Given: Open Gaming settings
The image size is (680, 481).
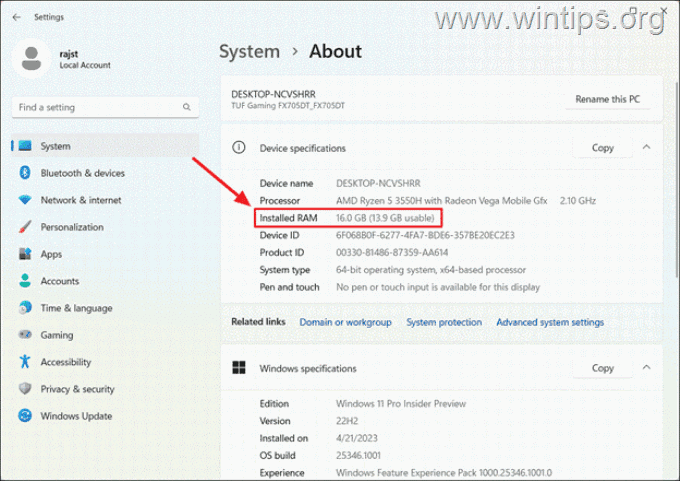Looking at the screenshot, I should pyautogui.click(x=105, y=334).
